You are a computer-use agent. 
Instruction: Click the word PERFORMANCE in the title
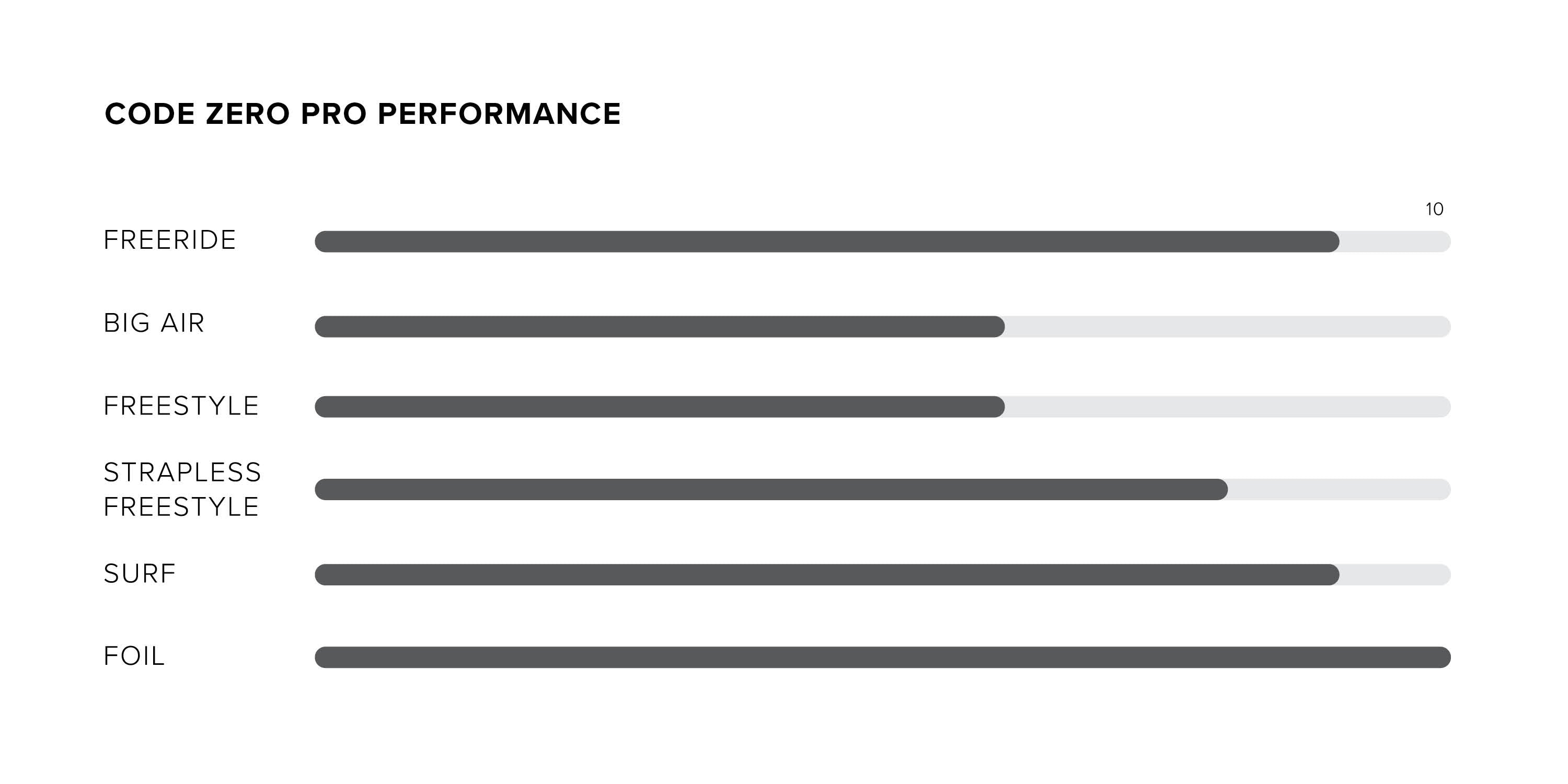[x=499, y=114]
